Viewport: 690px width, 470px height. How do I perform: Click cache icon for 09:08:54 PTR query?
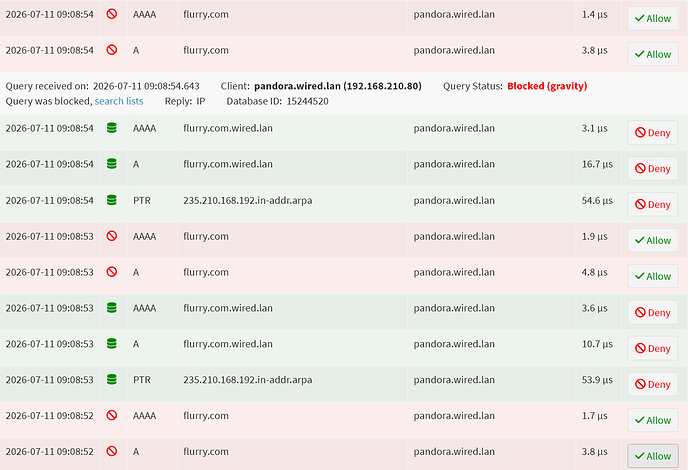[x=112, y=200]
